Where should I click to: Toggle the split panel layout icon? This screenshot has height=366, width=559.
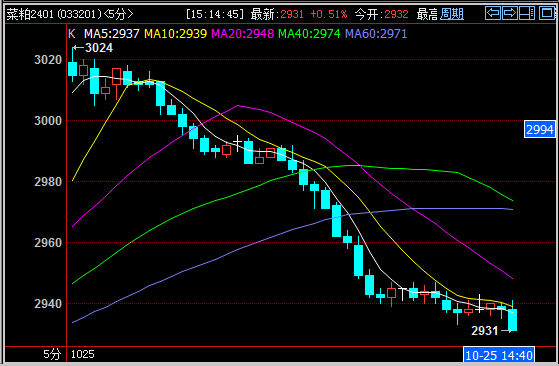[x=527, y=13]
